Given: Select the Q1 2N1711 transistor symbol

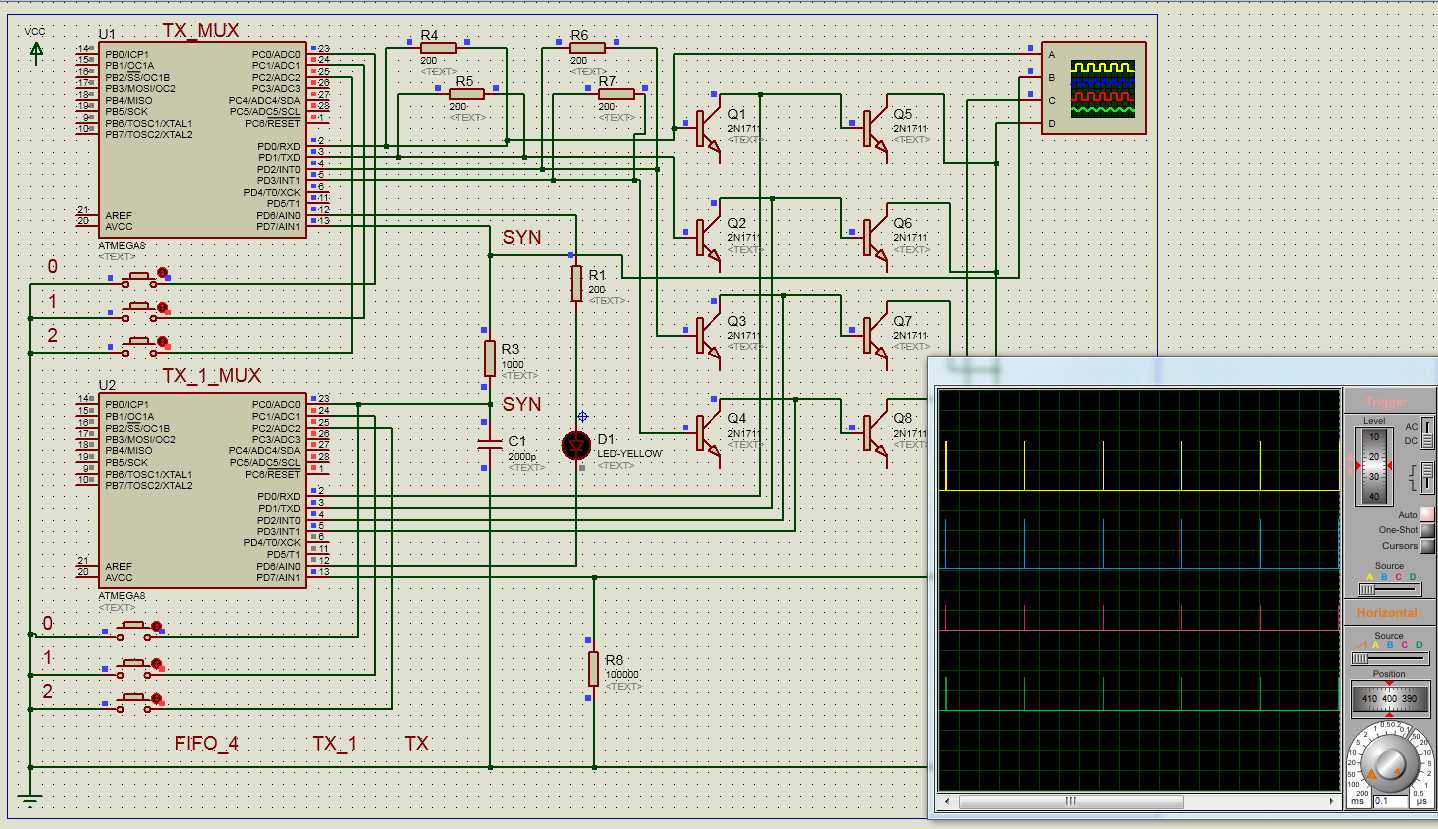Looking at the screenshot, I should coord(705,129).
